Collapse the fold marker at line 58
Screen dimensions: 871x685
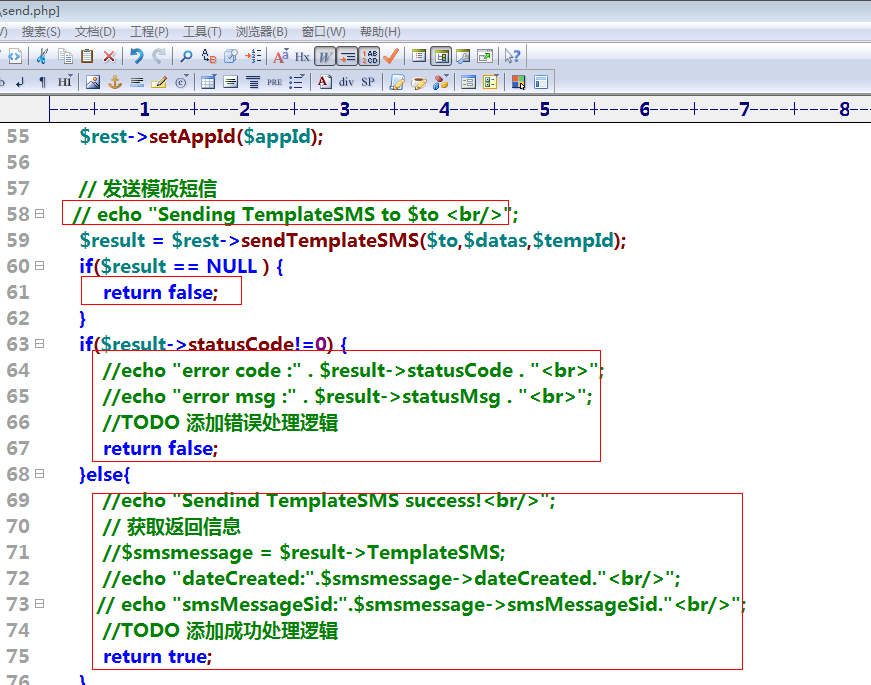39,213
